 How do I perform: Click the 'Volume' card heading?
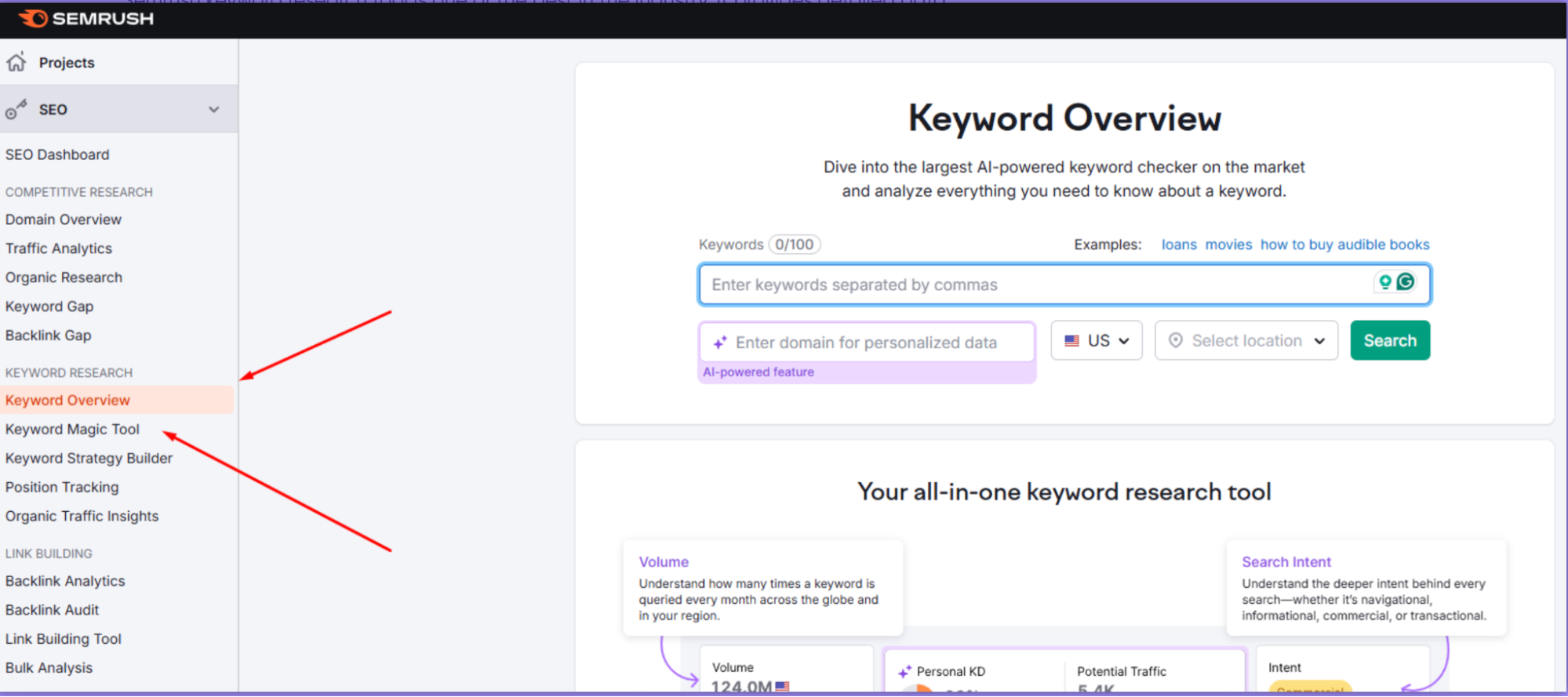pos(664,562)
